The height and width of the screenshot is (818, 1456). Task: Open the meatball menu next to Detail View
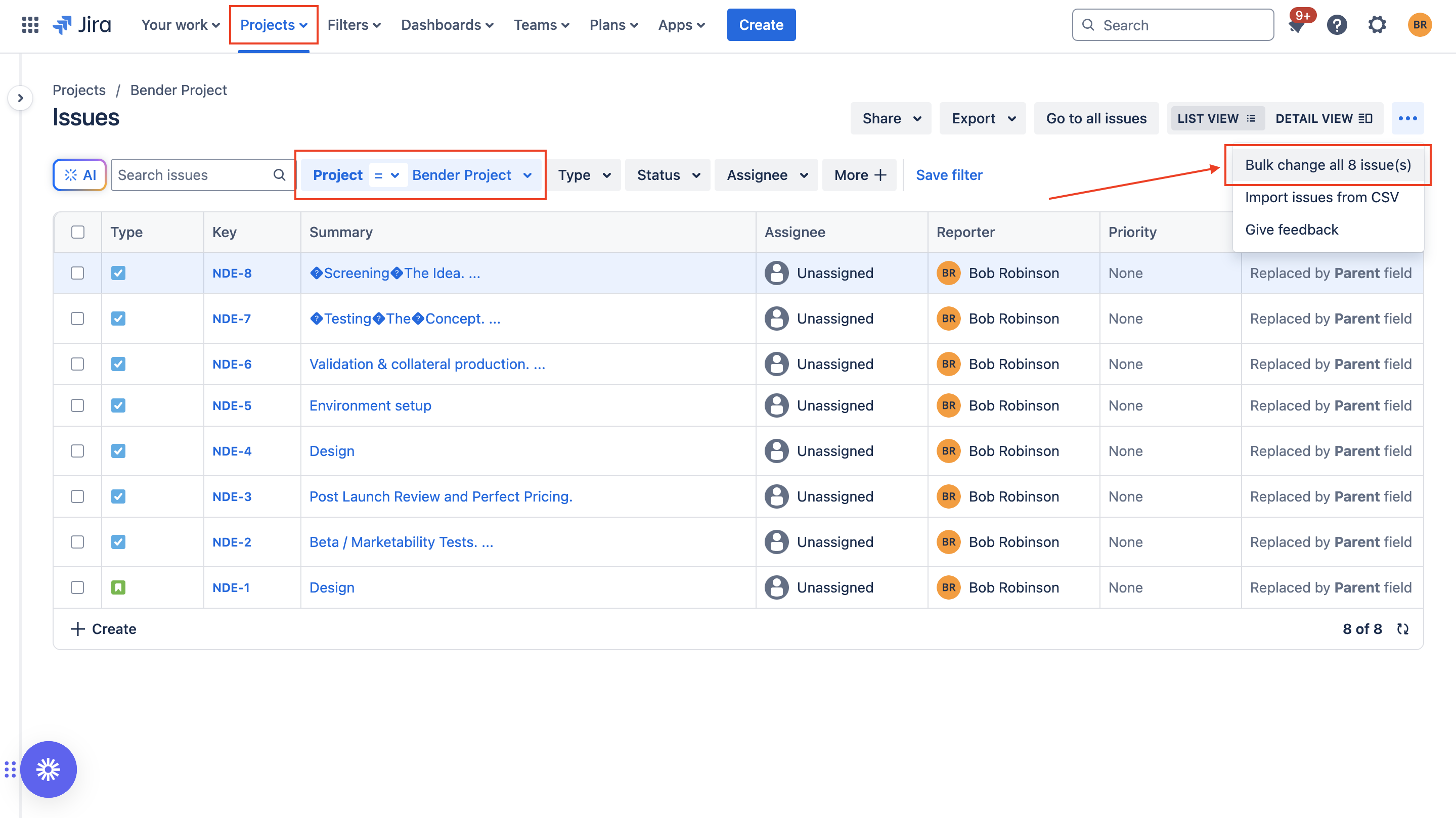click(1408, 118)
